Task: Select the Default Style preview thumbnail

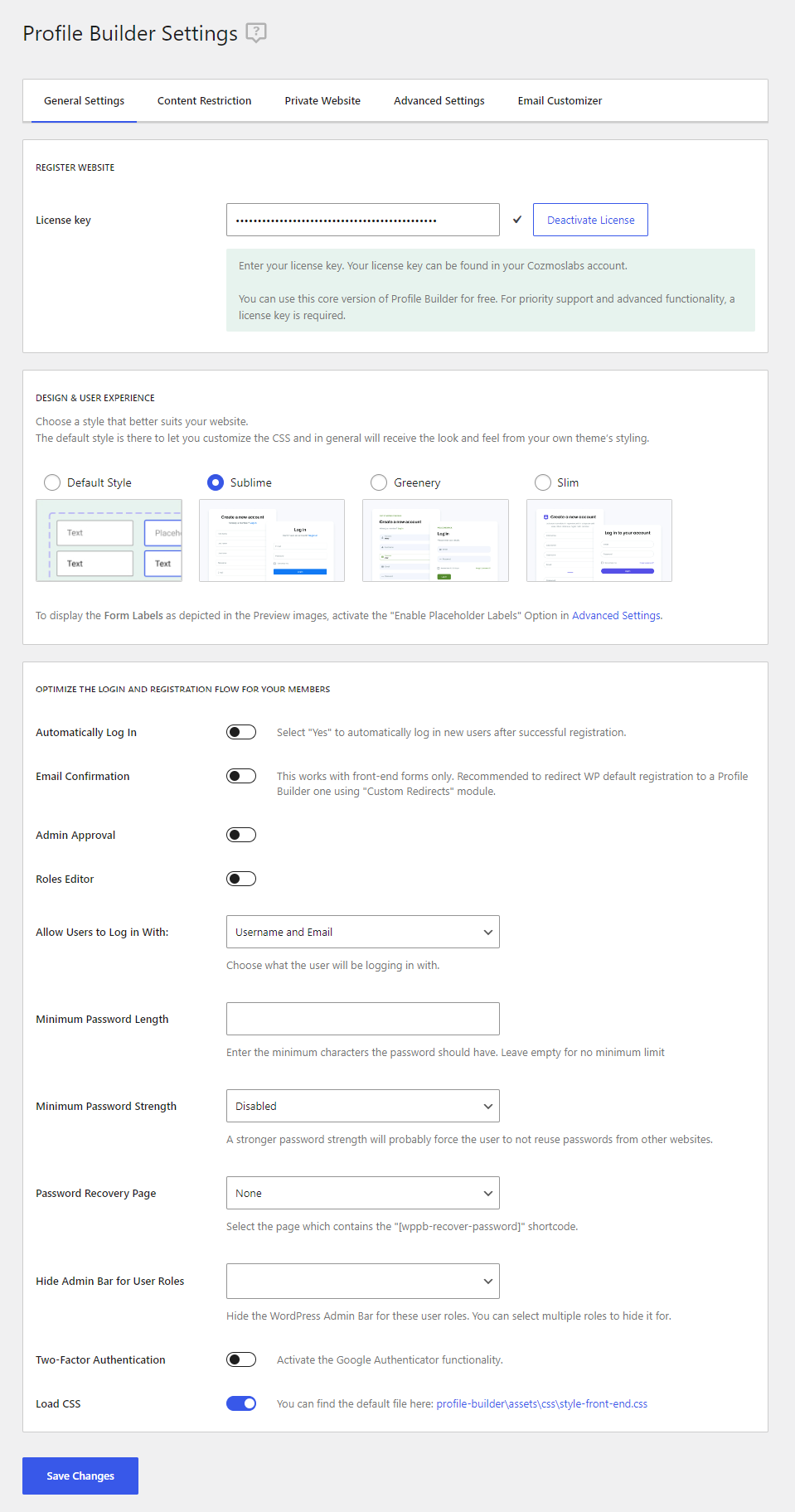Action: pos(109,540)
